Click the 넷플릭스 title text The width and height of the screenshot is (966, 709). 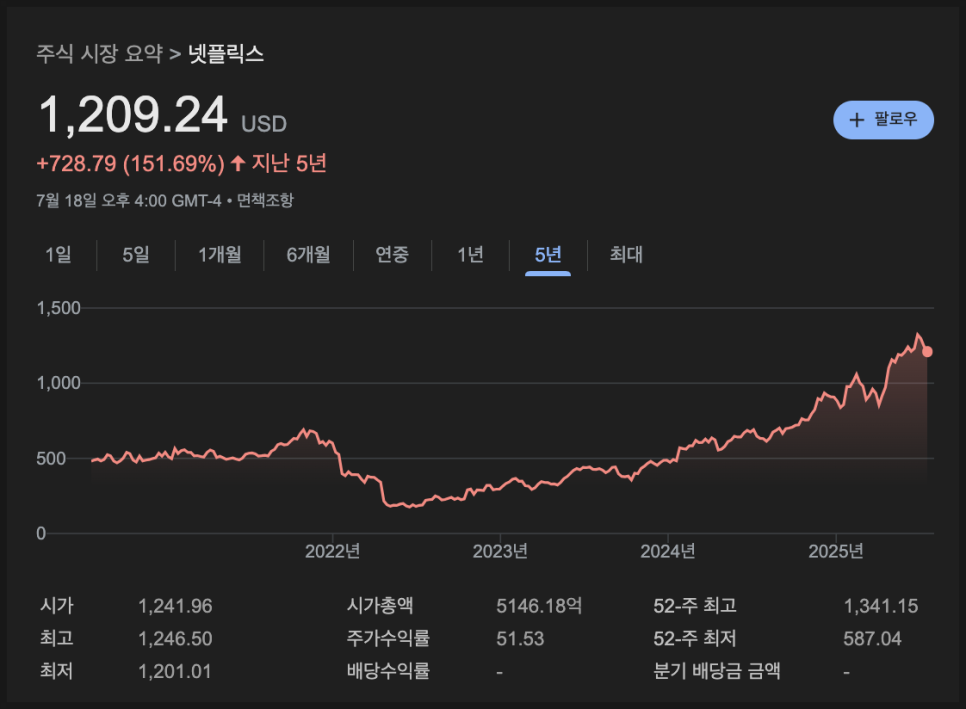tap(225, 54)
